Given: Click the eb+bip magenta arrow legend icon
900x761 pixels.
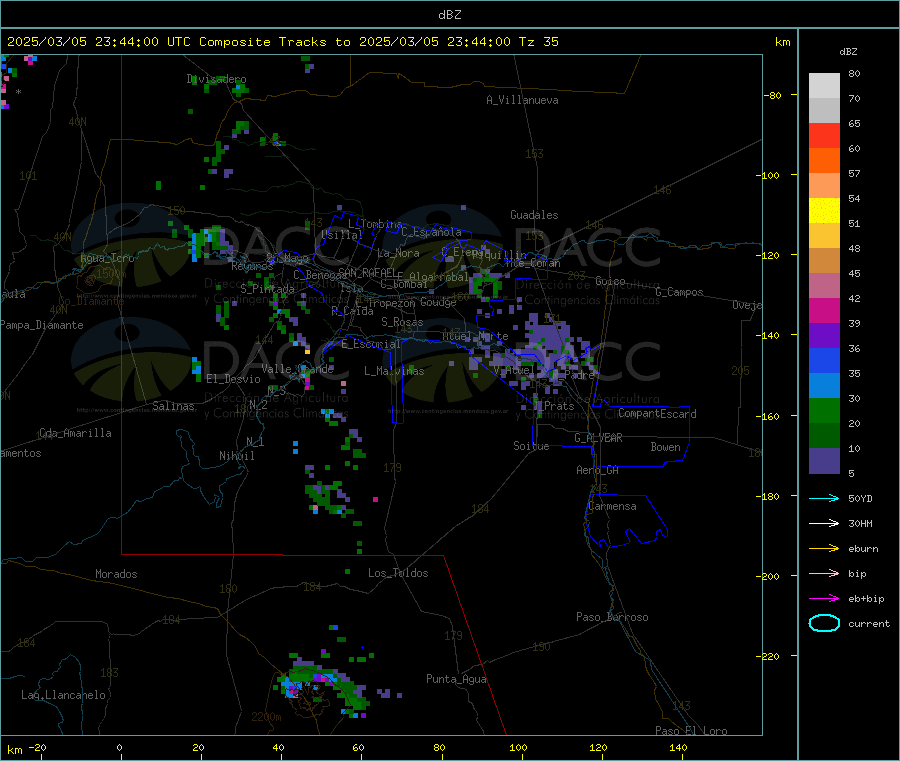Looking at the screenshot, I should pos(824,599).
